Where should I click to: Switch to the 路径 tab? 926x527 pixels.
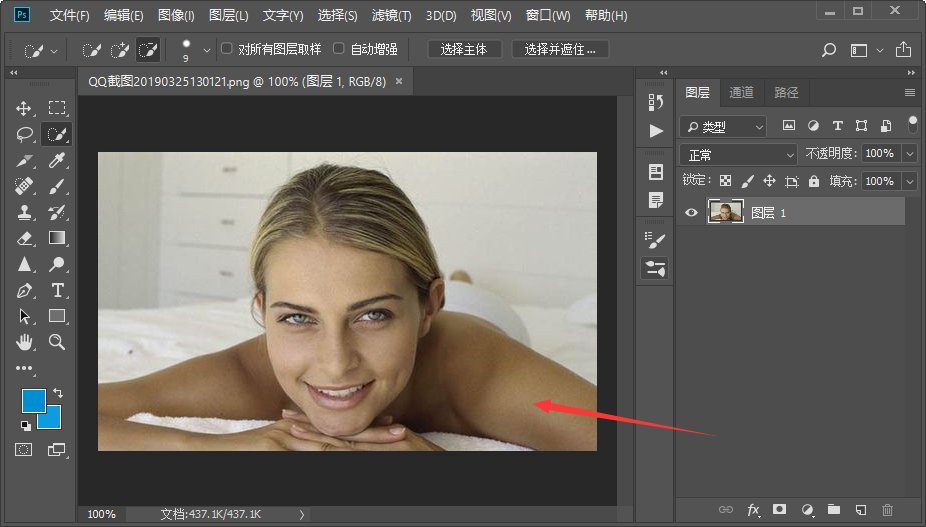[786, 92]
